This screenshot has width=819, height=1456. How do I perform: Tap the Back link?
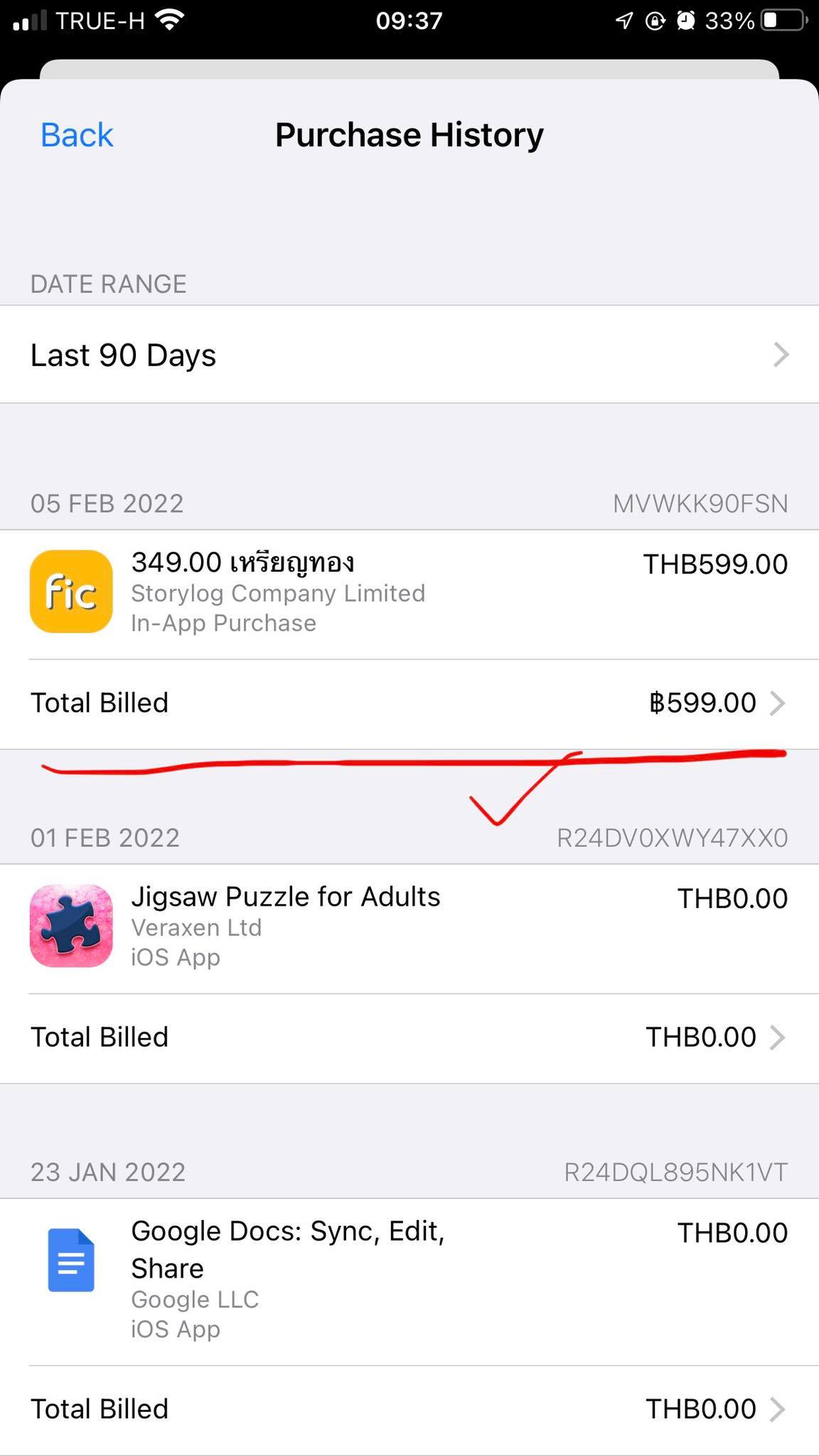click(77, 135)
